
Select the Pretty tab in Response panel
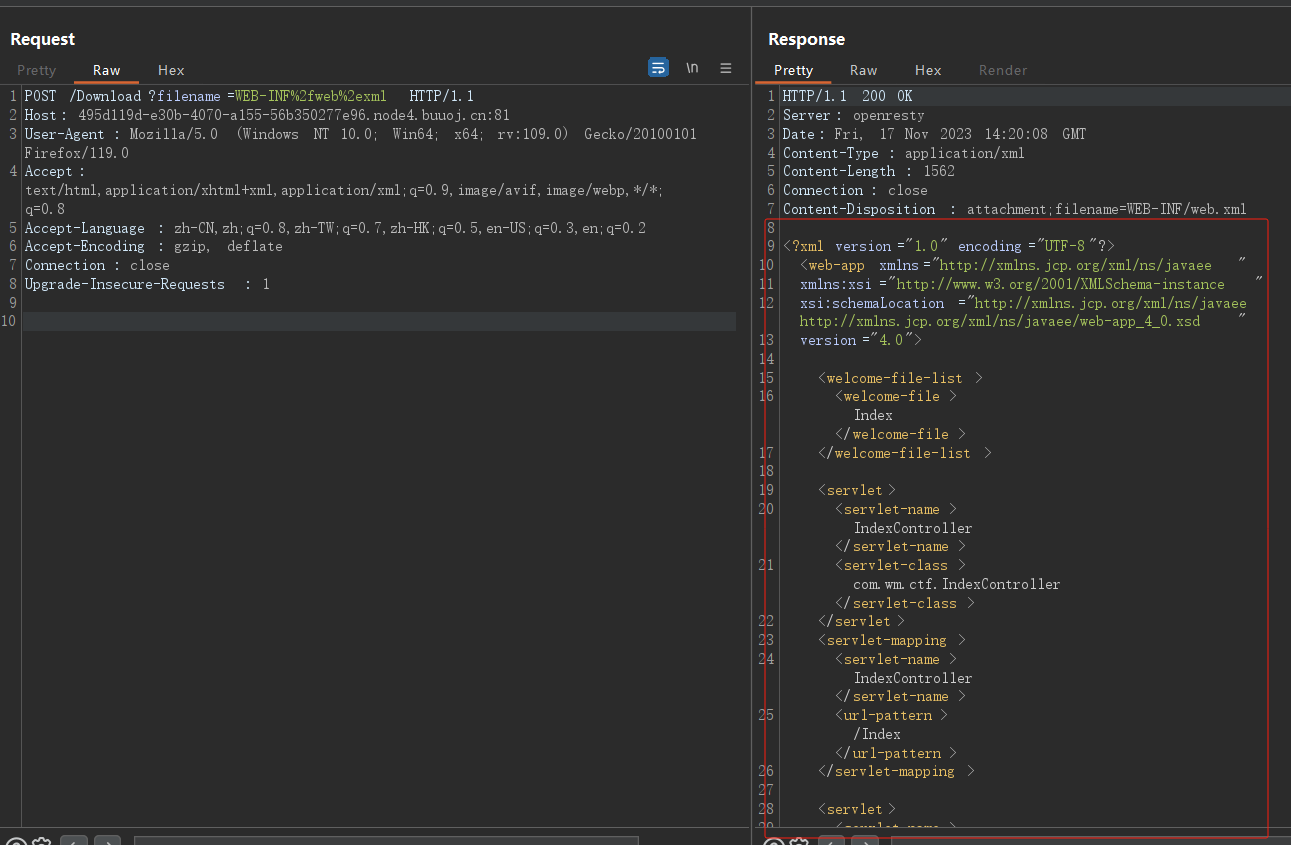coord(793,70)
